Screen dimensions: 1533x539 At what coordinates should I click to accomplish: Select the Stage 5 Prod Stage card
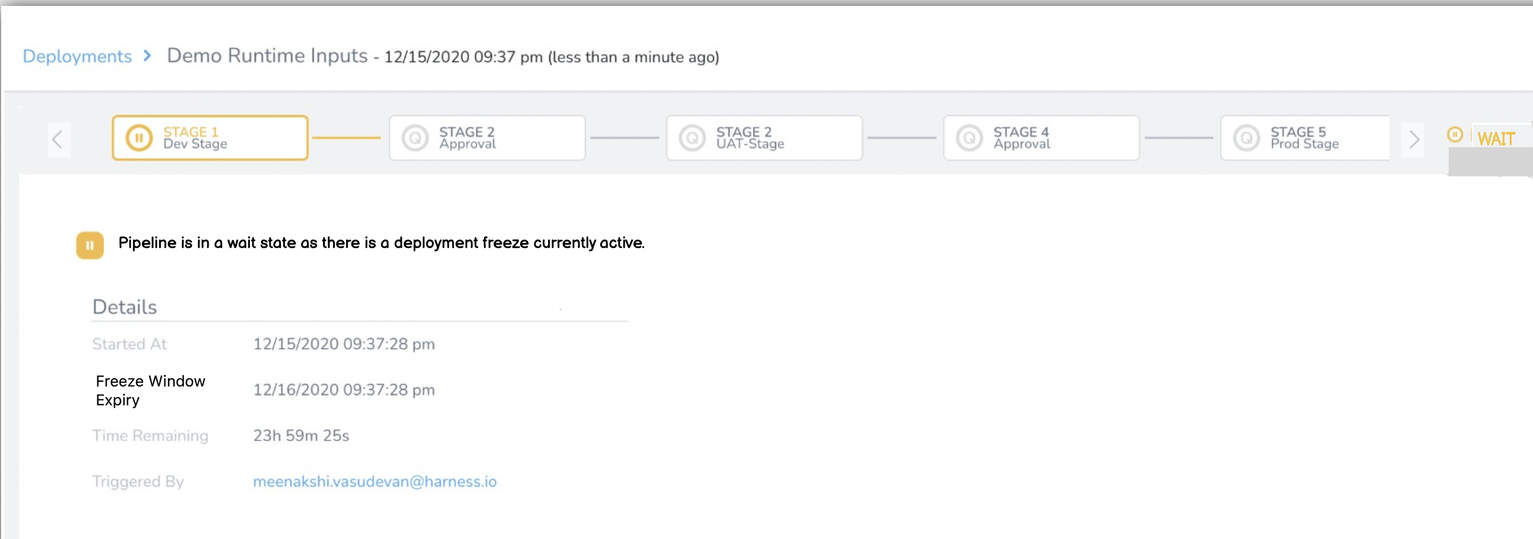point(1305,138)
